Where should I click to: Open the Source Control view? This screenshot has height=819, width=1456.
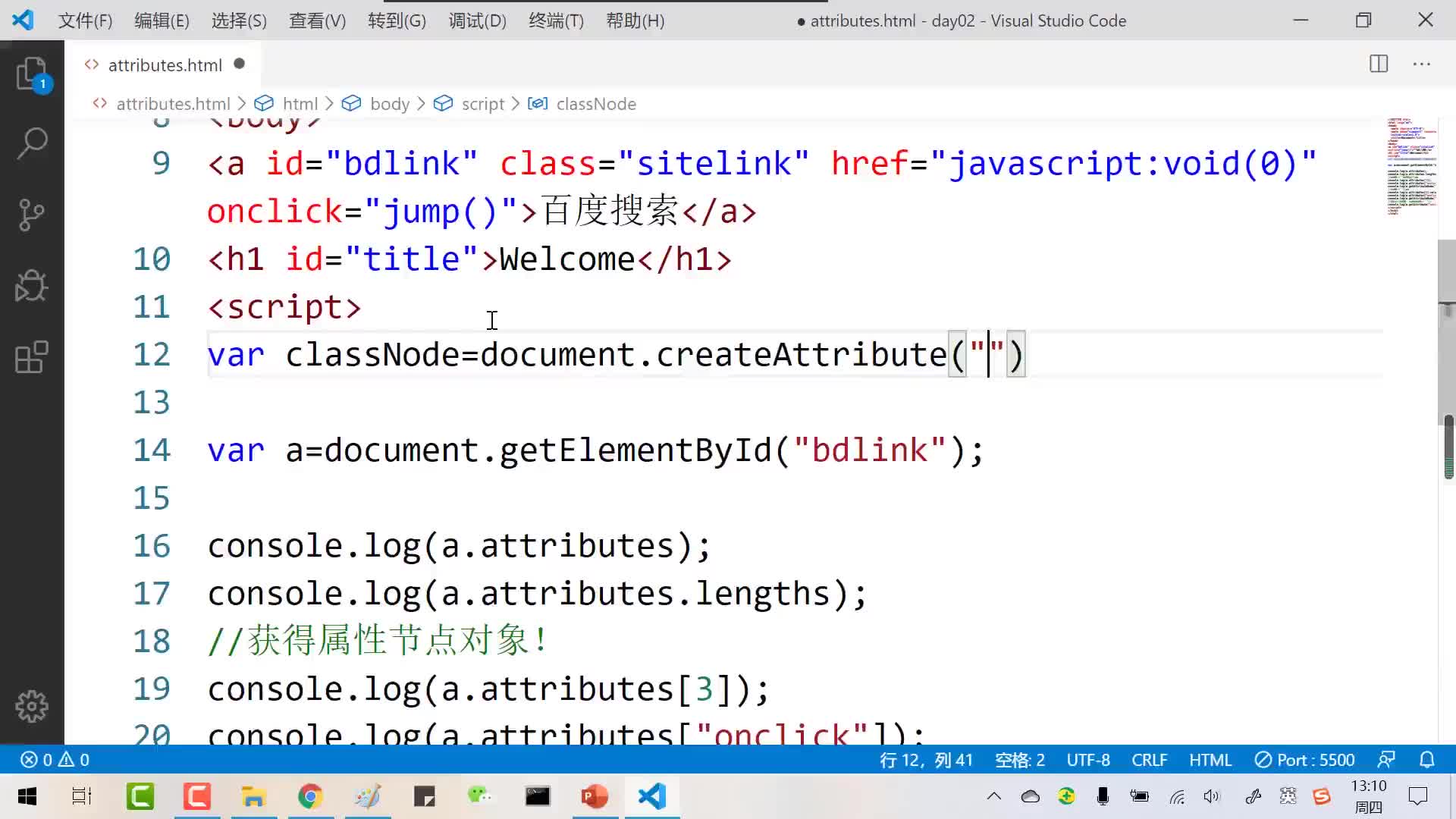[32, 215]
